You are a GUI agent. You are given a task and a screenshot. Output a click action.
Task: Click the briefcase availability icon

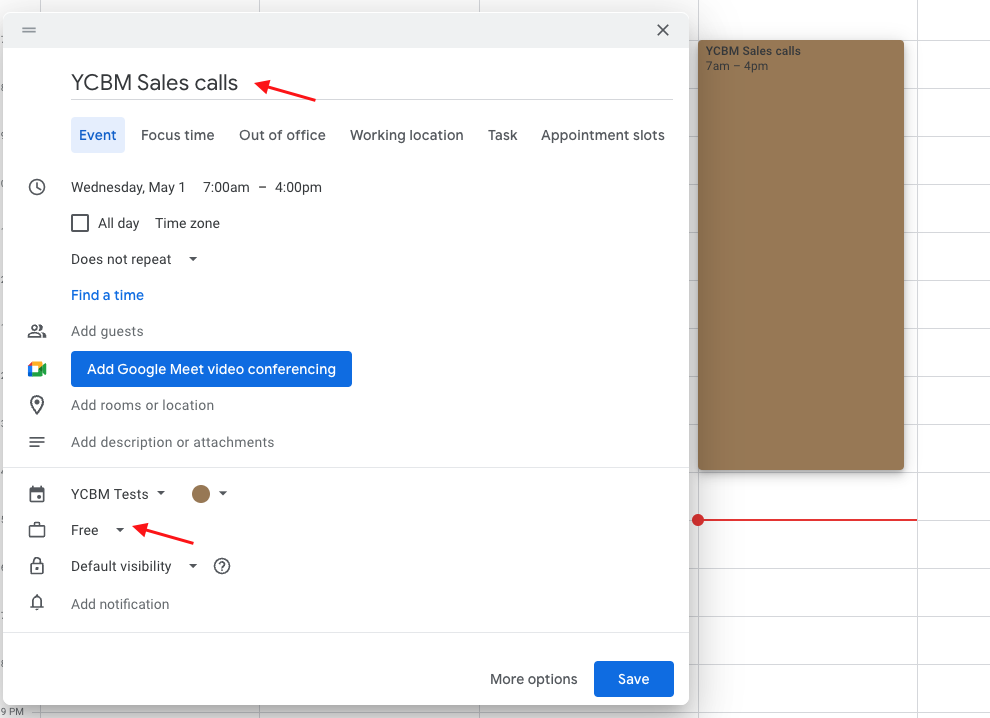[x=37, y=530]
